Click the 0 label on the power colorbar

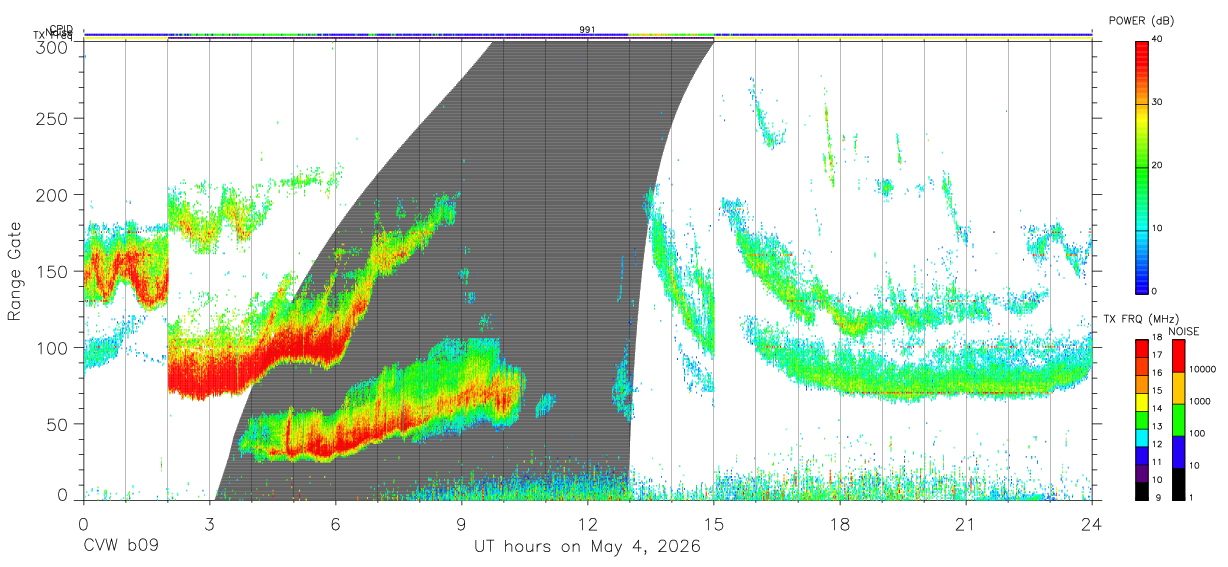point(1156,291)
